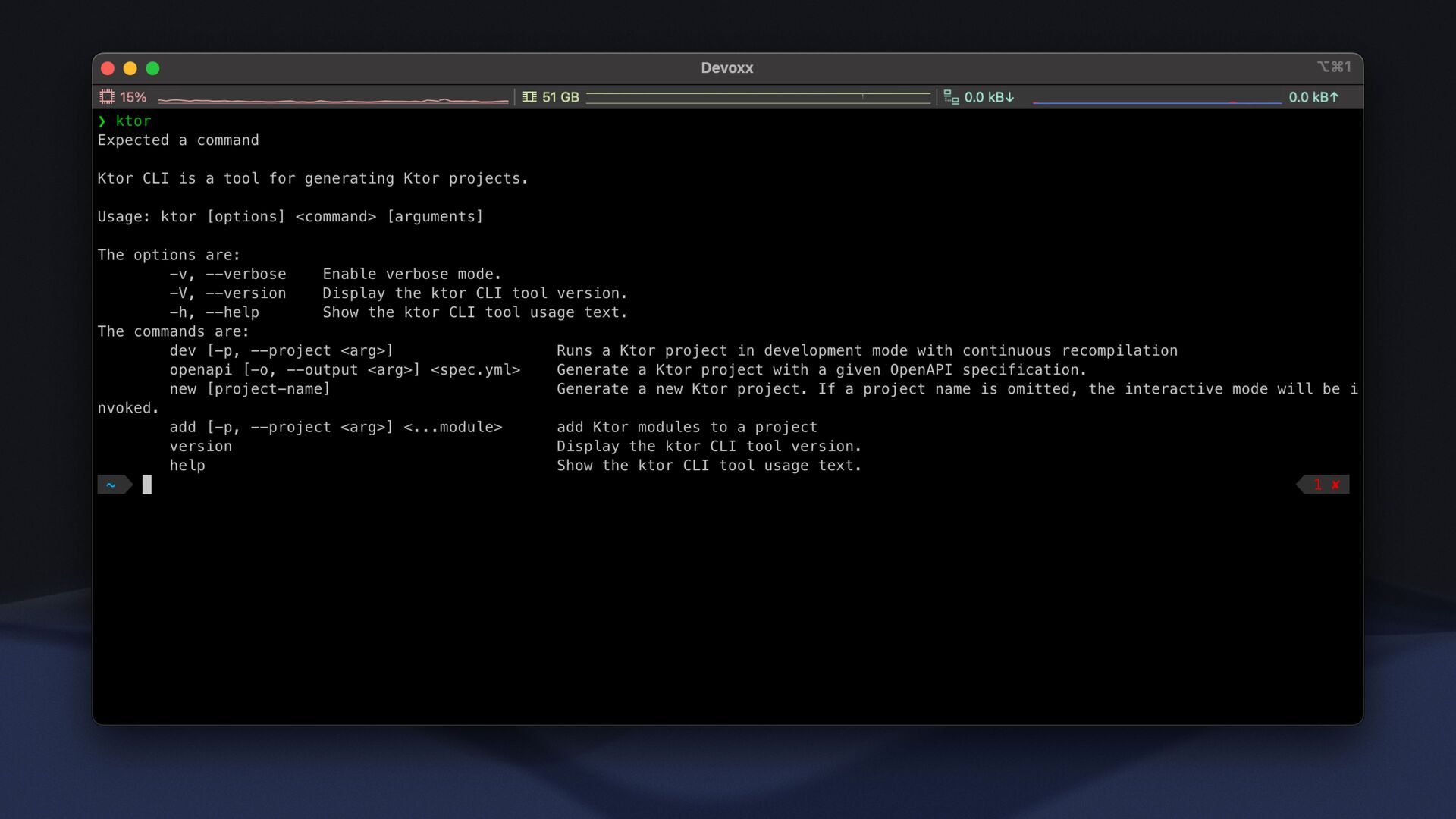
Task: Click the green prompt arrow before ktor
Action: tap(102, 121)
